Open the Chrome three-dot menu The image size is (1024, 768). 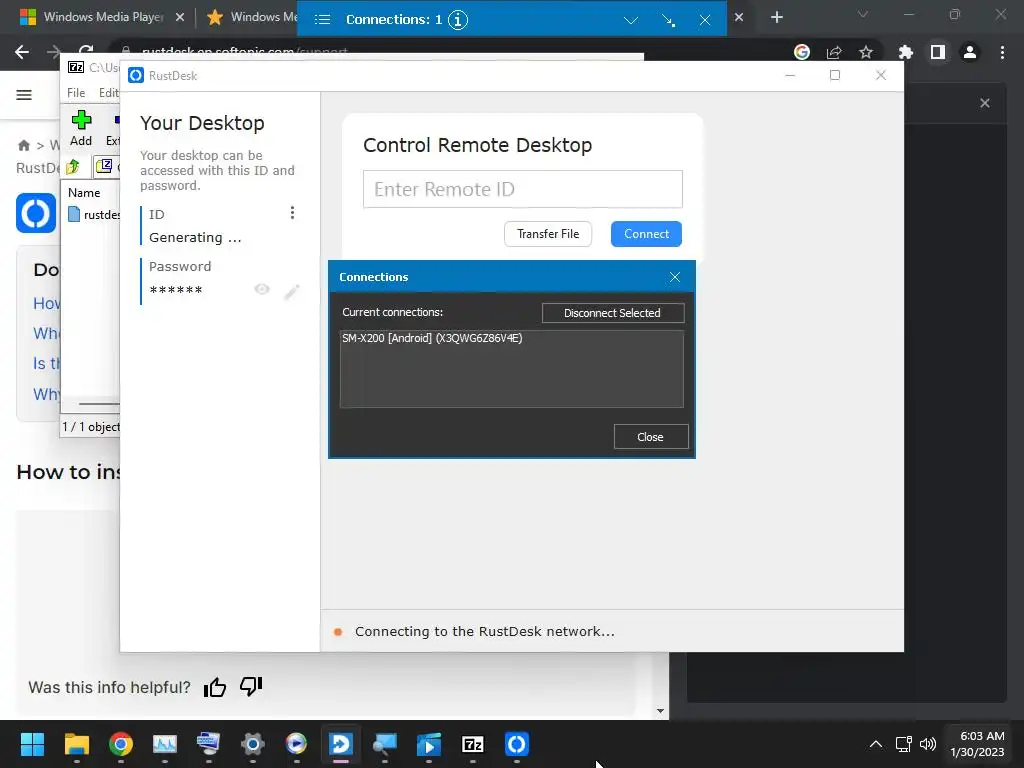click(1002, 52)
